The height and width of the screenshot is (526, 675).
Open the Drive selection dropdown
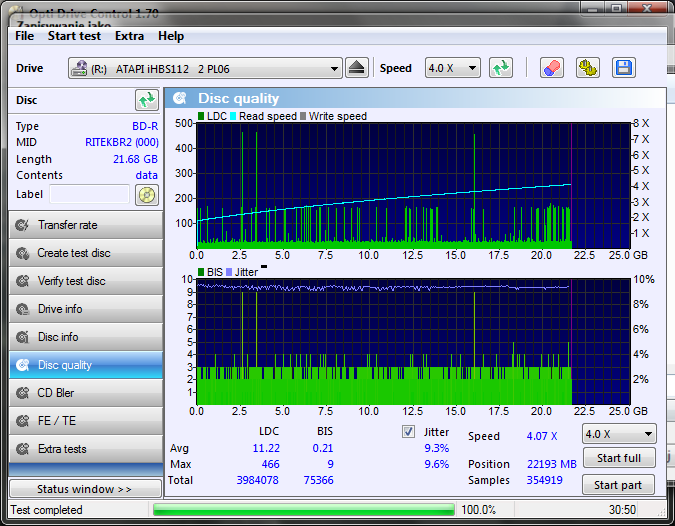coord(205,68)
